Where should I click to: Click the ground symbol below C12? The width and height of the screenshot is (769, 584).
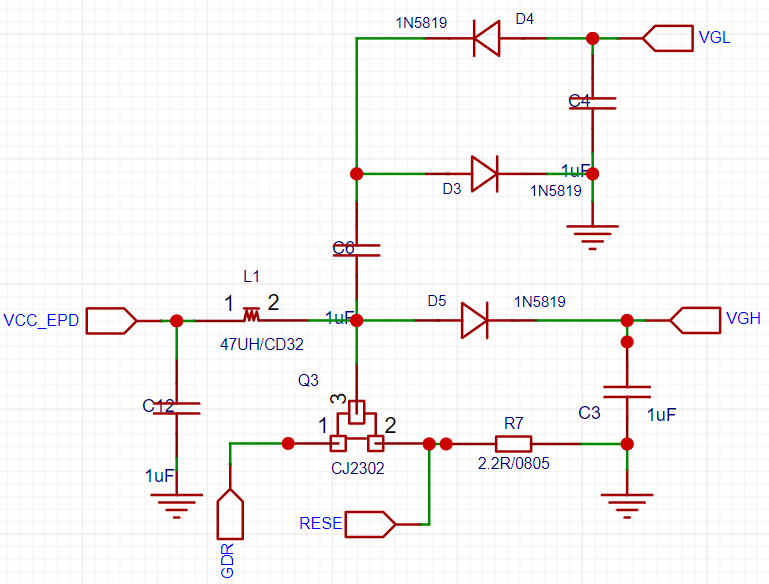coord(177,506)
